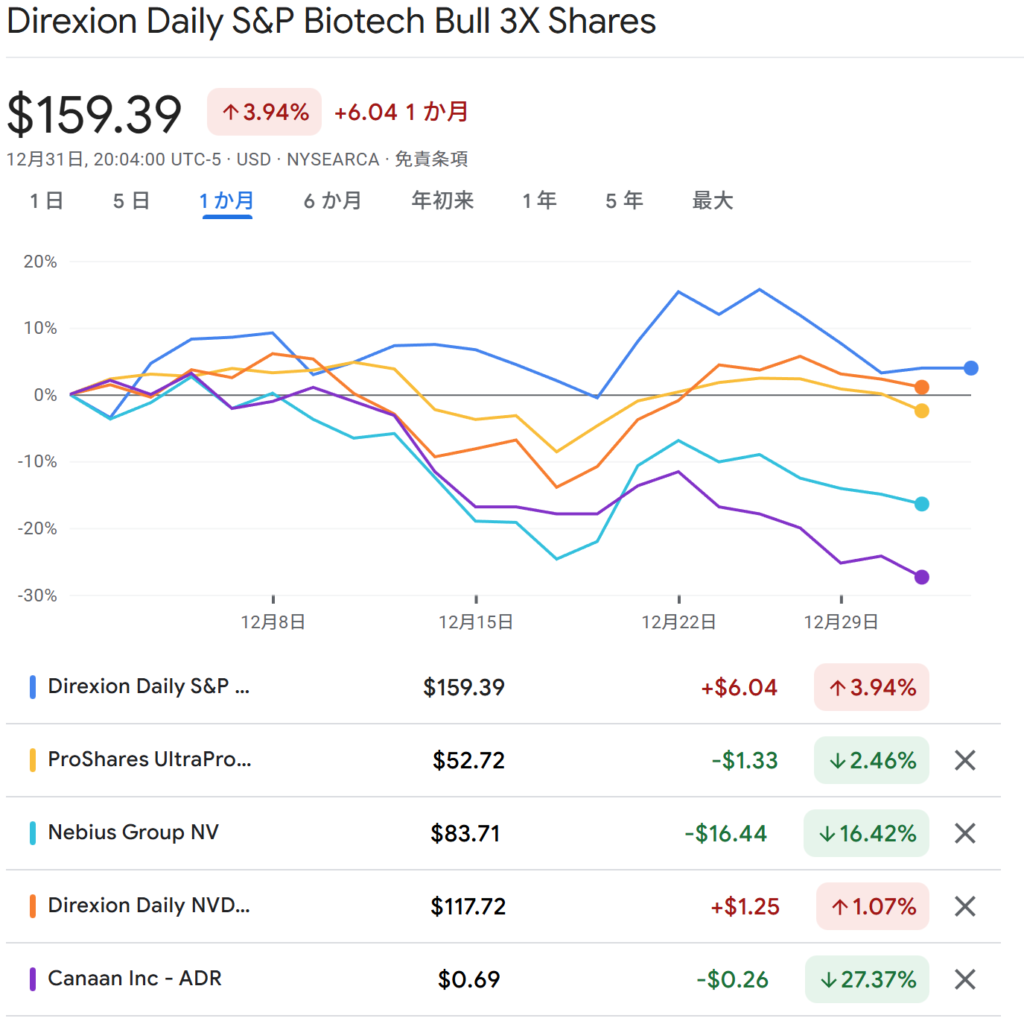This screenshot has height=1024, width=1024.
Task: Click the blue color marker beside Direxion Daily S&P
Action: [x=33, y=687]
